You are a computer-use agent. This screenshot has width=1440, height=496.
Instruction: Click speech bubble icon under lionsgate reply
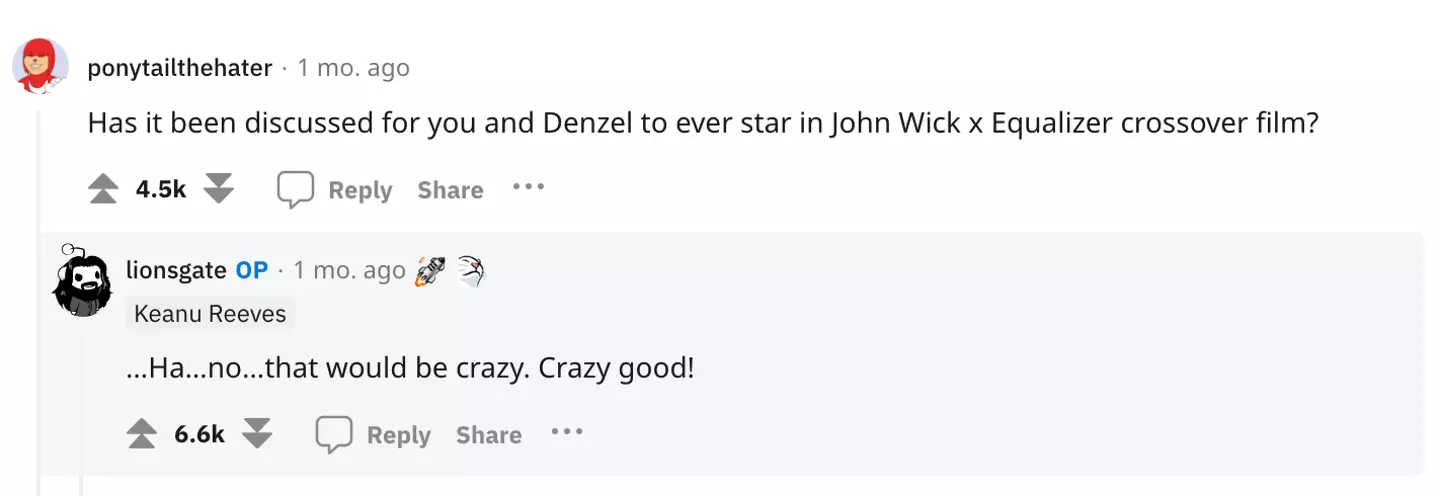[334, 434]
